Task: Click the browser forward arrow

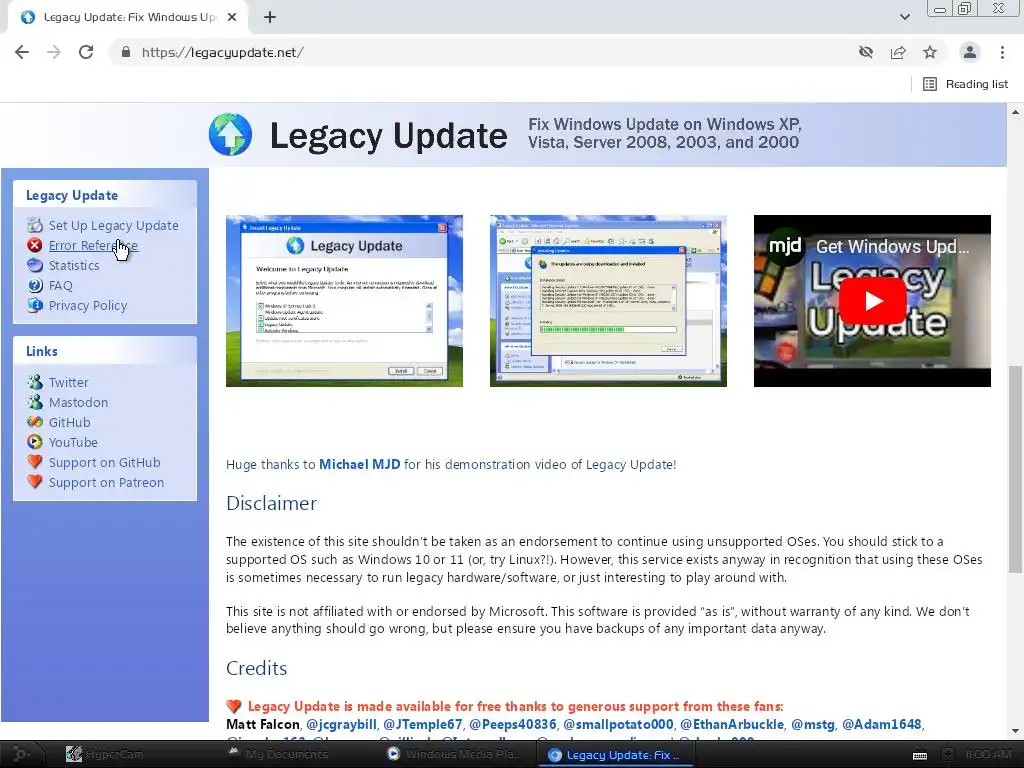Action: tap(54, 52)
